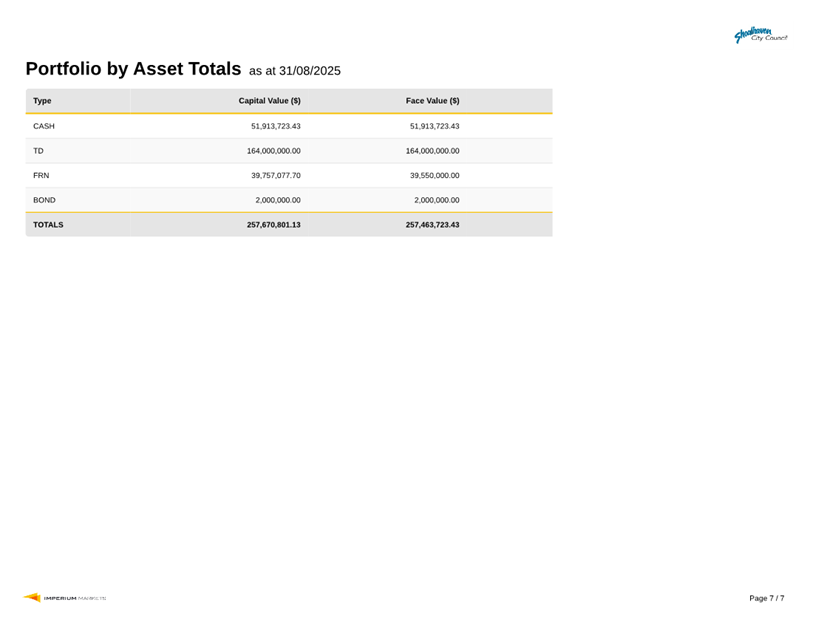Select the BOND row label
813x628 pixels.
(x=44, y=200)
